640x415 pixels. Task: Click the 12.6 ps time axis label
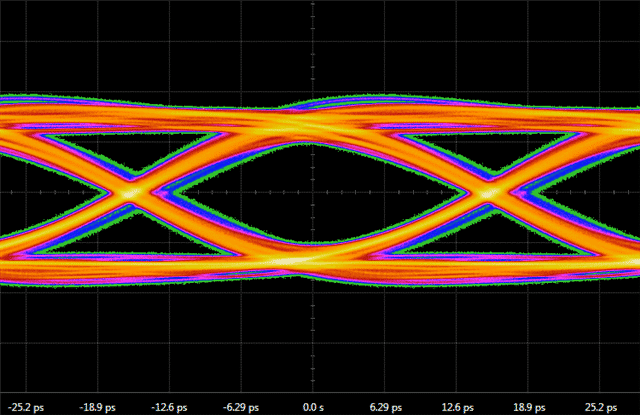(x=458, y=407)
